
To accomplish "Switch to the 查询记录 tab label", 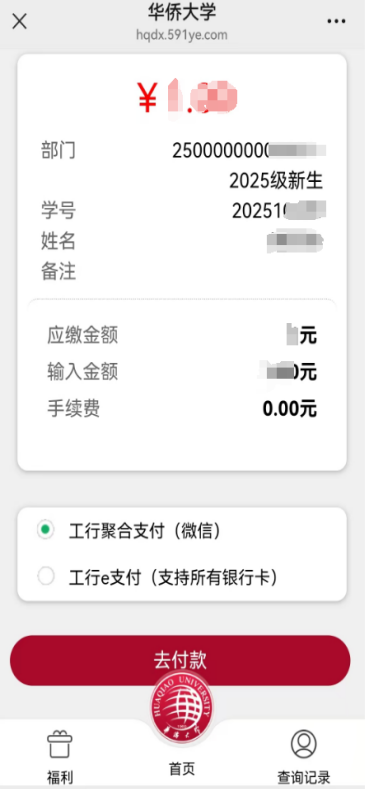I will [x=304, y=776].
